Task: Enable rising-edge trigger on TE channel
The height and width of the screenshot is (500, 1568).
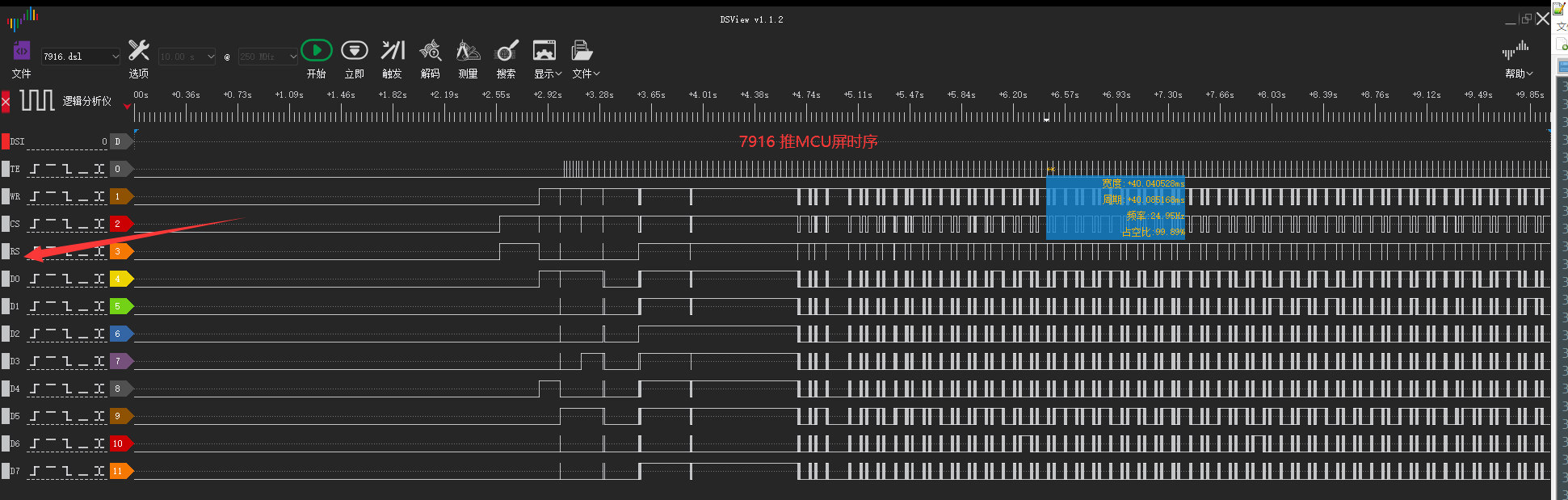Action: pyautogui.click(x=36, y=169)
